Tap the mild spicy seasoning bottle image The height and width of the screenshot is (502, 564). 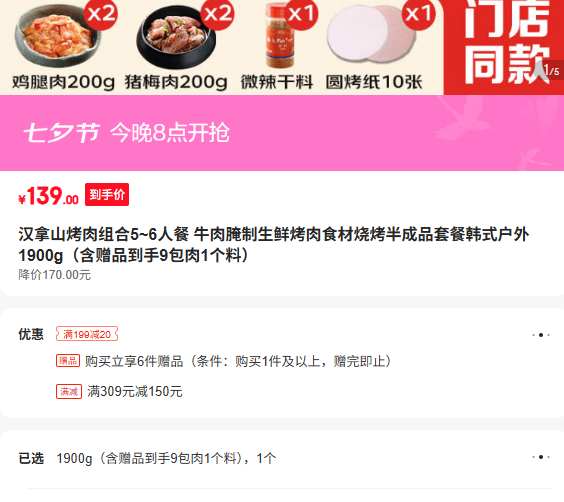[280, 36]
